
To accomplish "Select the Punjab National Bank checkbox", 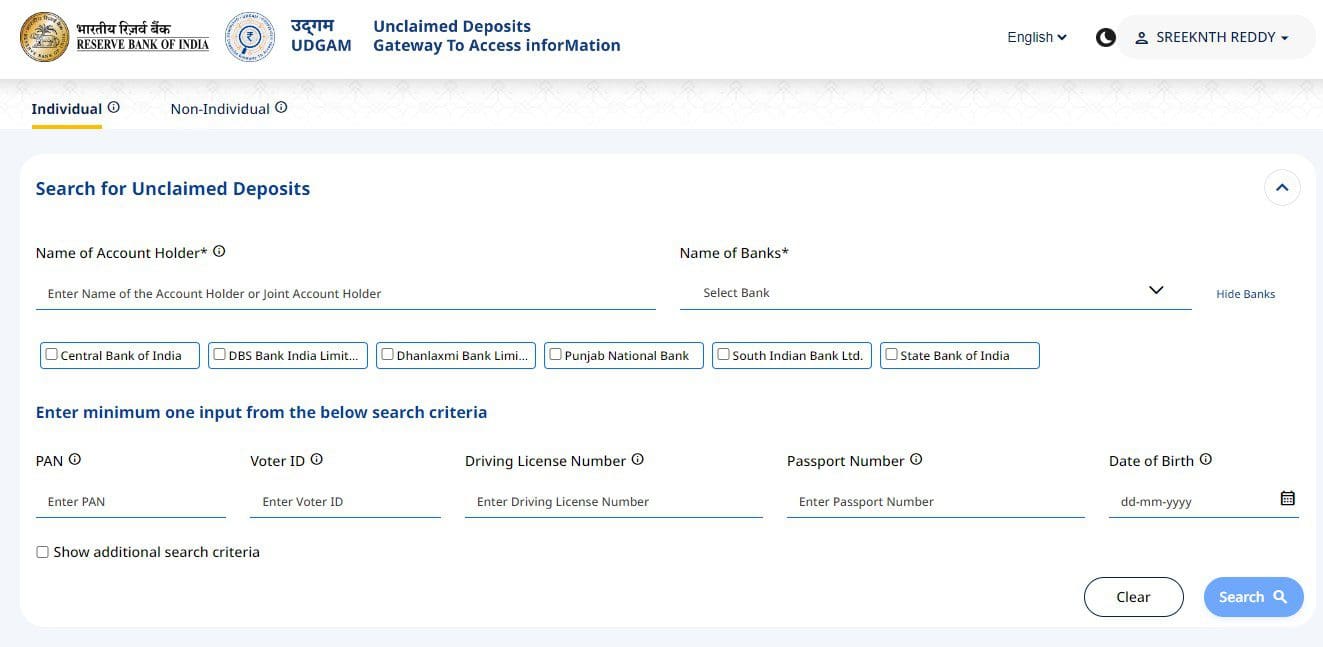I will click(x=555, y=354).
